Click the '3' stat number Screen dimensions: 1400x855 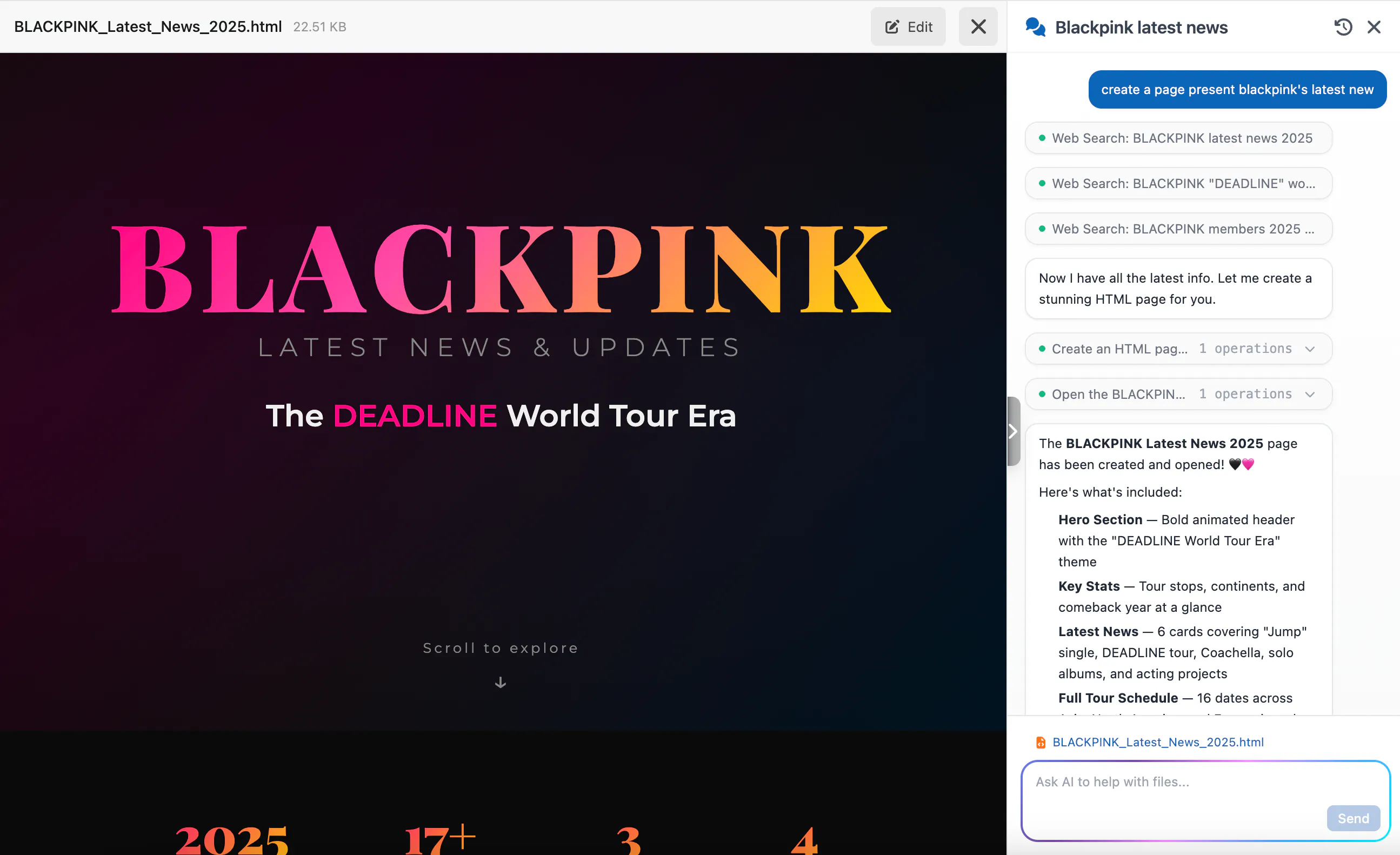click(629, 841)
